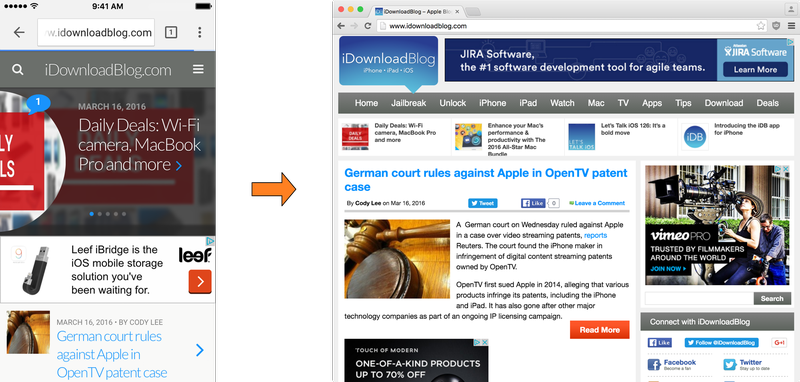Screen dimensions: 800x382
Task: Open the tab switcher in mobile browser
Action: 171,33
